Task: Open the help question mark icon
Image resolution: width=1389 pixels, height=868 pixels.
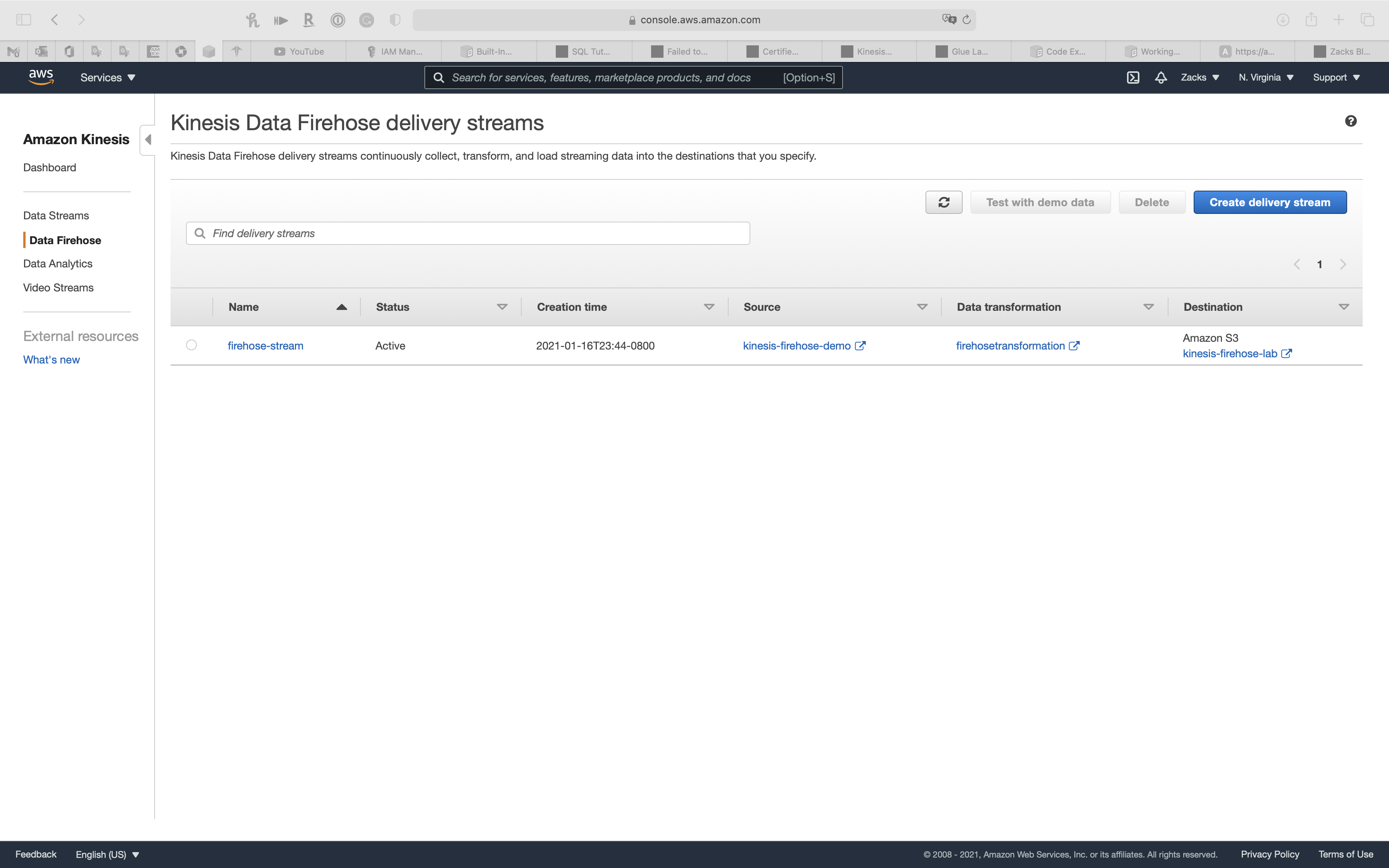Action: click(x=1351, y=121)
